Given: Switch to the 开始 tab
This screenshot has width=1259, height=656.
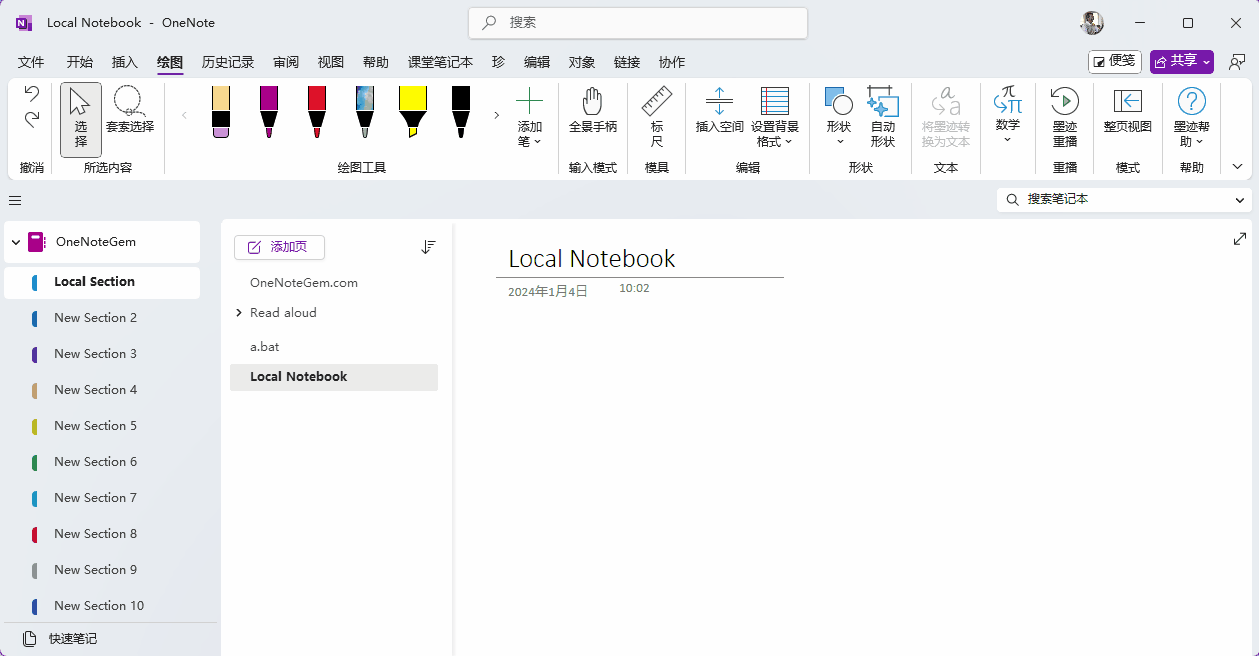Looking at the screenshot, I should 80,62.
